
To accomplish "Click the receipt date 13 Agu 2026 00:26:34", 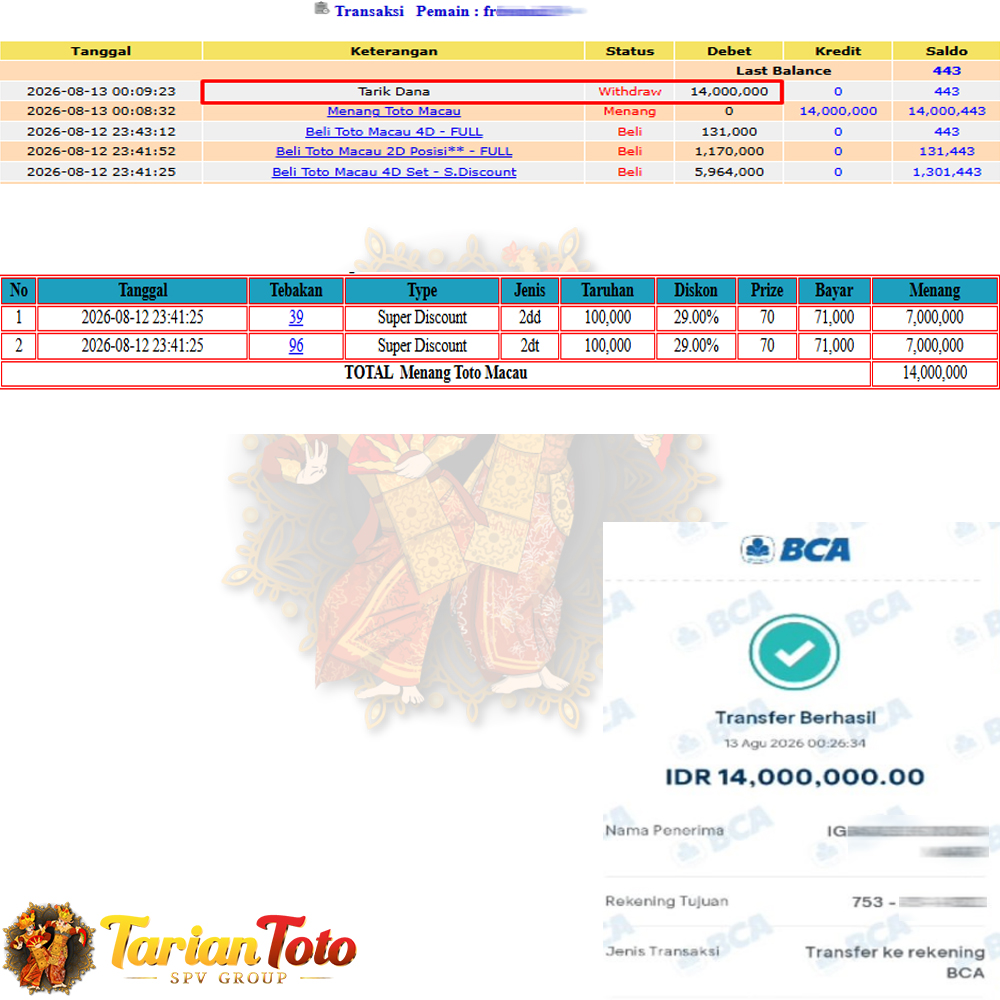I will [795, 743].
